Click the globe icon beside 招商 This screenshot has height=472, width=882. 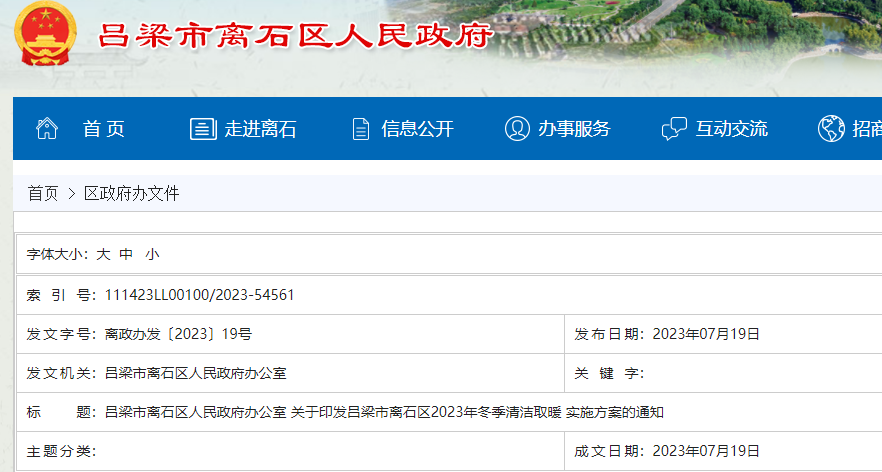coord(831,129)
